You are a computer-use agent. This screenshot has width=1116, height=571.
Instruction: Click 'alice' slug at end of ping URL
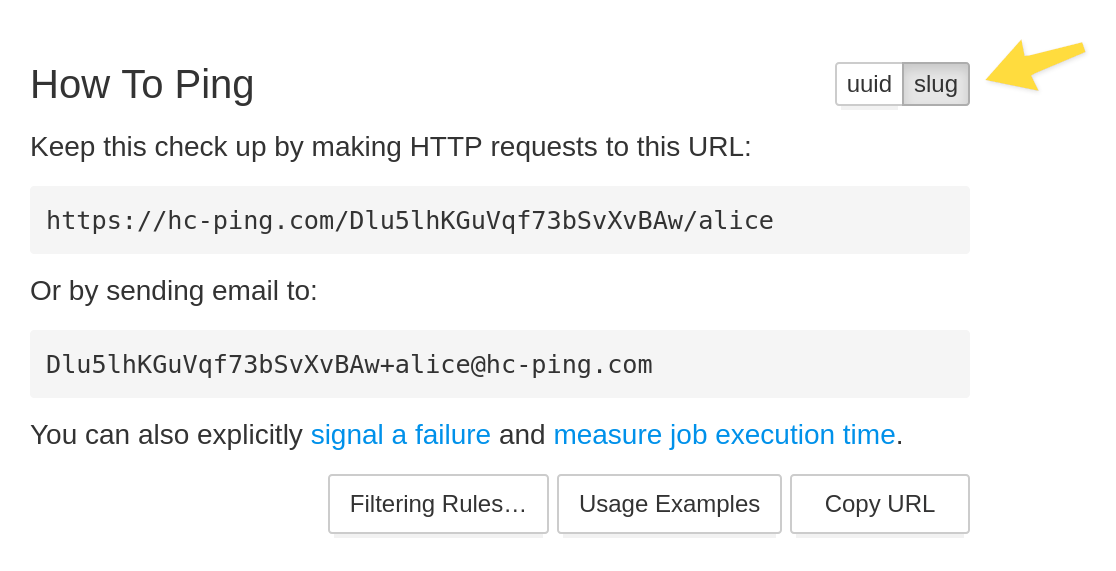pyautogui.click(x=735, y=221)
